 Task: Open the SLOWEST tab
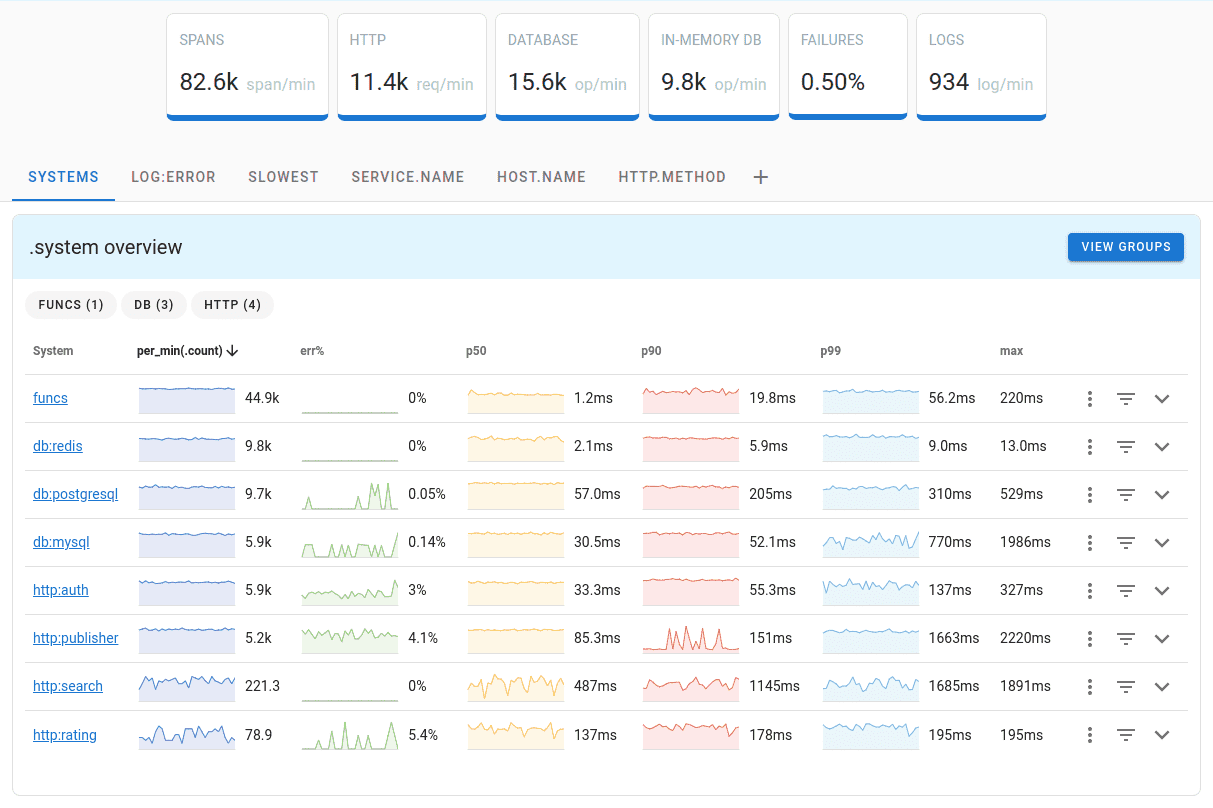(x=283, y=177)
